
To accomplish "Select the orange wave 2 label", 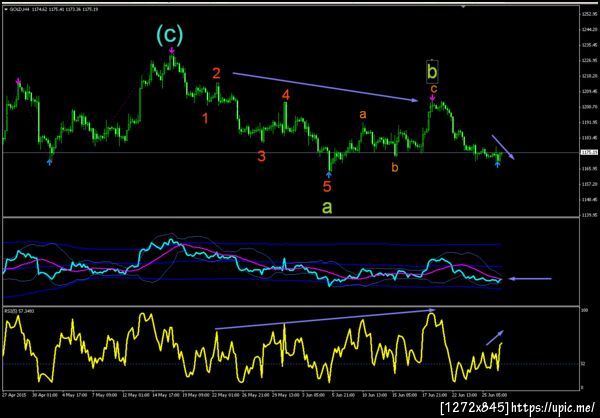I will tap(216, 73).
